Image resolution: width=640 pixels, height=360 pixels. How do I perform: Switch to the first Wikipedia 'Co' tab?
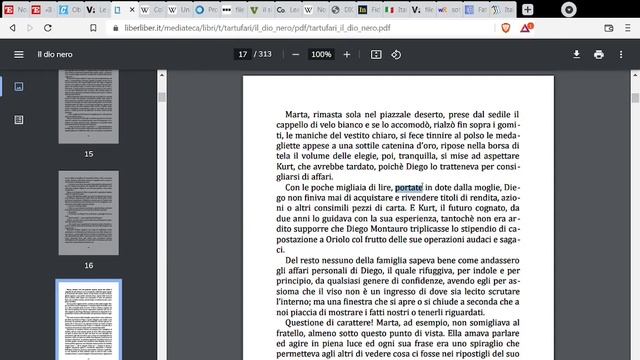click(151, 10)
